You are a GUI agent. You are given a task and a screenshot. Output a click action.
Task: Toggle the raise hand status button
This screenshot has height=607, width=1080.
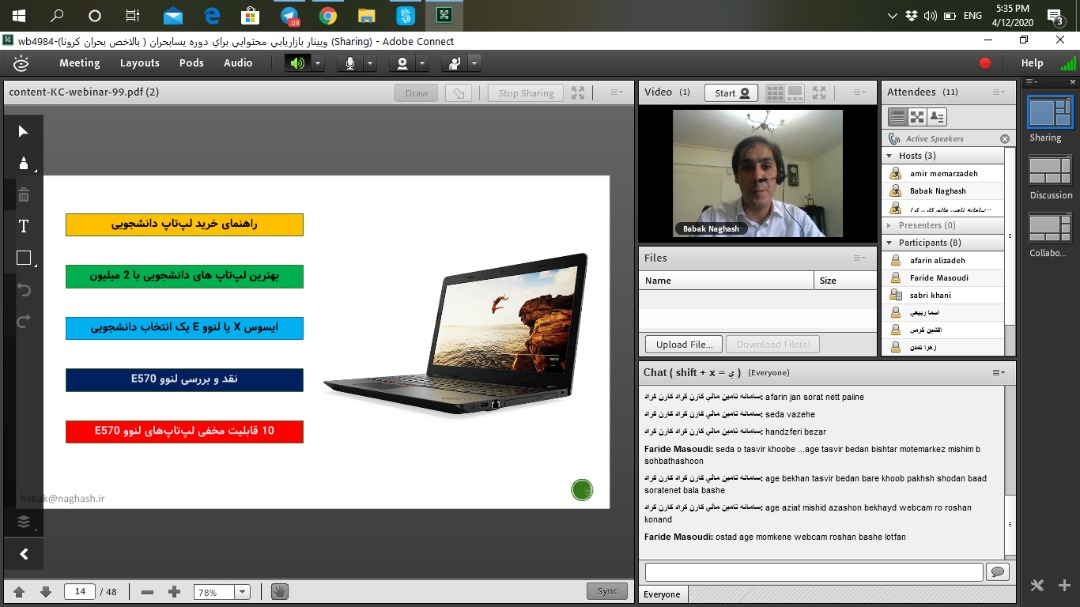(x=454, y=63)
